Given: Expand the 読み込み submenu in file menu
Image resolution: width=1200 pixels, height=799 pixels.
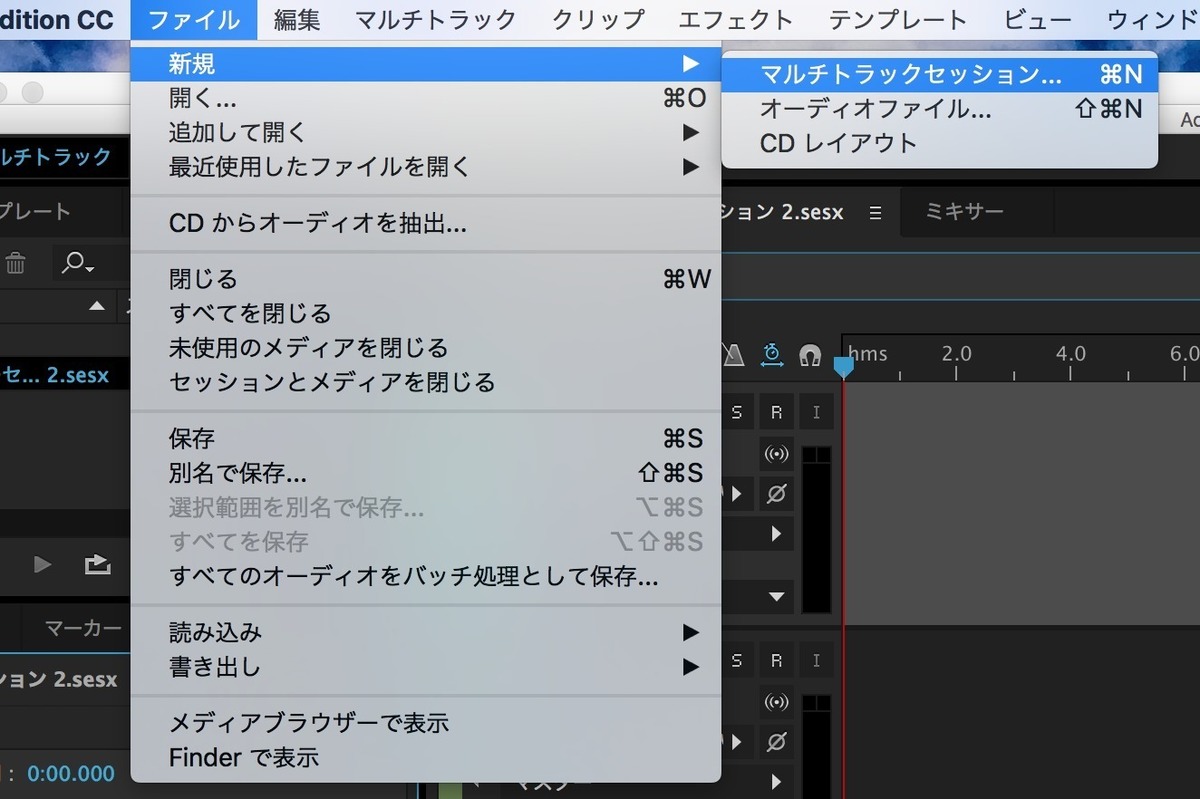Looking at the screenshot, I should pyautogui.click(x=691, y=632).
